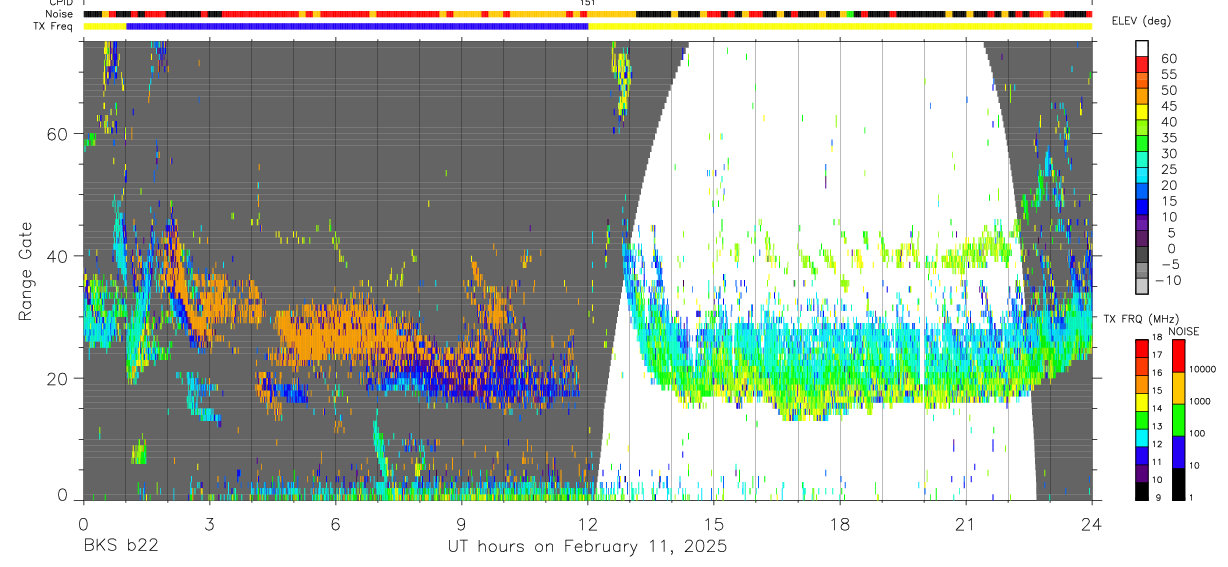The image size is (1228, 567).
Task: Click the "35" value on the ELEV colorbar
Action: click(1169, 138)
